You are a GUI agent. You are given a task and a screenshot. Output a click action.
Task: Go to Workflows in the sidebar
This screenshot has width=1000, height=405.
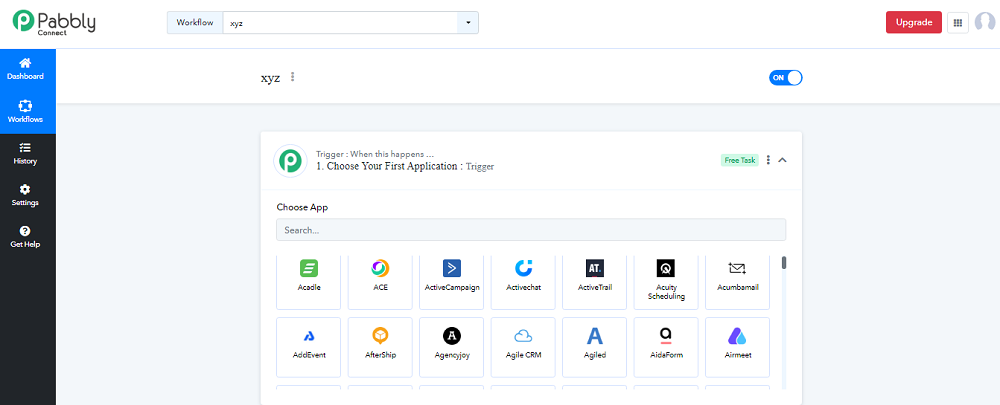(x=26, y=112)
